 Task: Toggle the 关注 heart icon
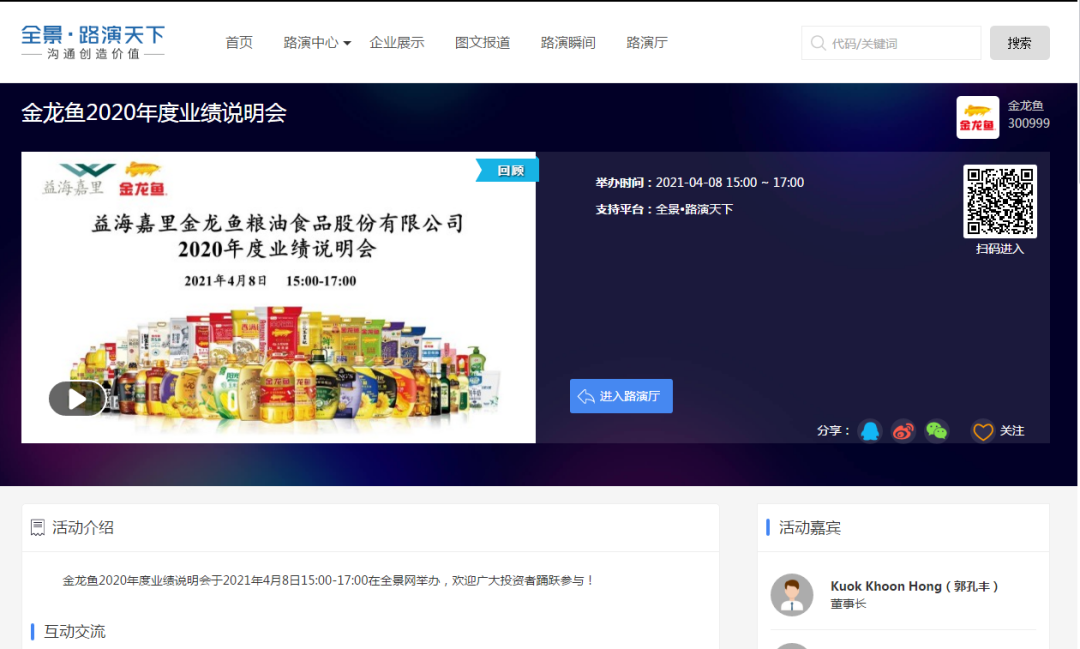(x=983, y=431)
